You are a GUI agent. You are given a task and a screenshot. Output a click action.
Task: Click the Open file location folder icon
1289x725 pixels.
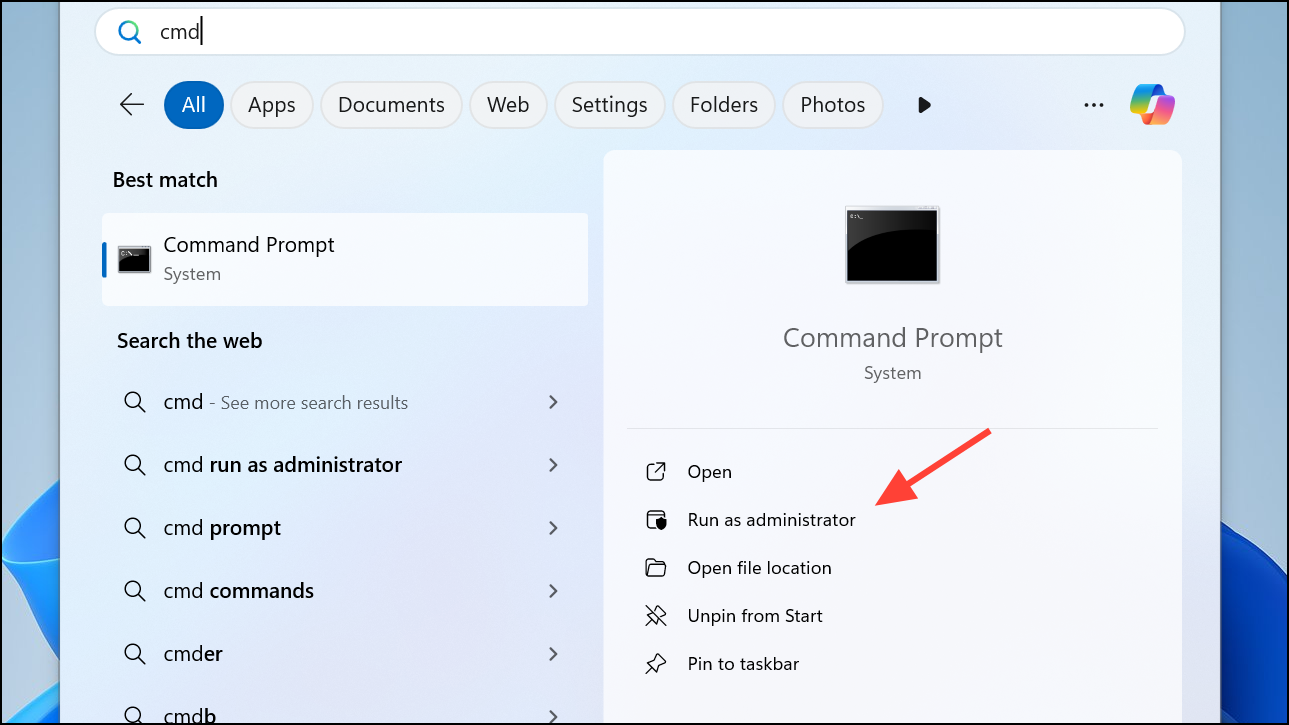656,568
